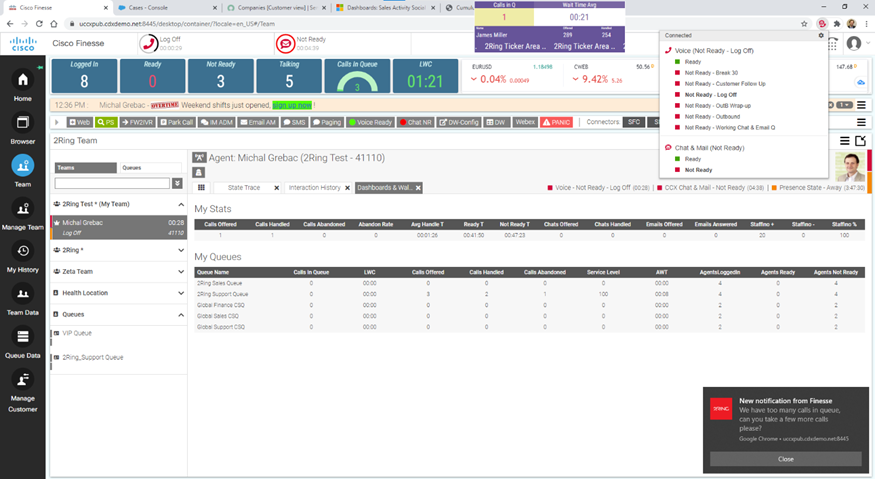Click the grid layout icon beside State Trace
The image size is (875, 479).
coord(201,187)
